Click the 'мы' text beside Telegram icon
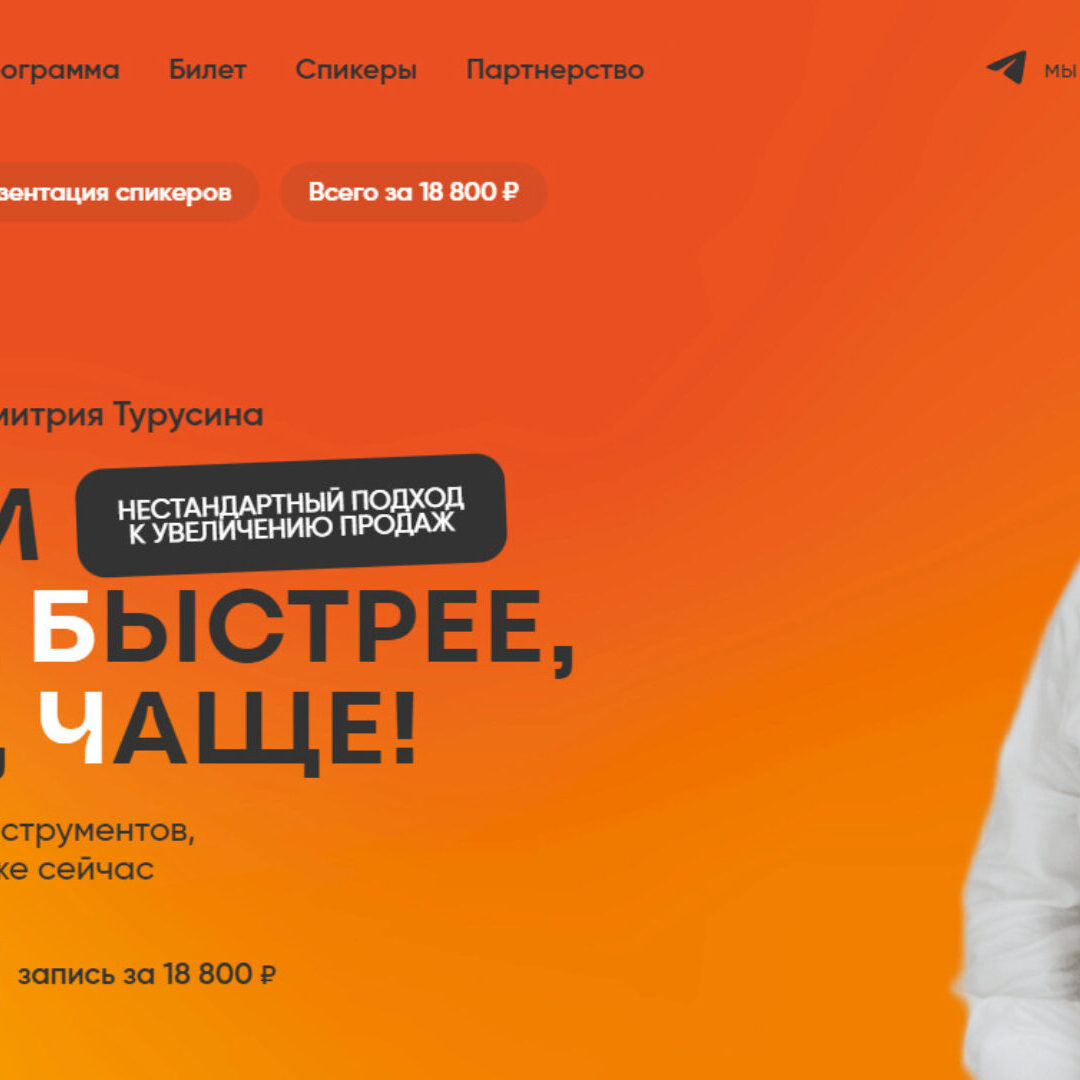1080x1080 pixels. pyautogui.click(x=1061, y=70)
